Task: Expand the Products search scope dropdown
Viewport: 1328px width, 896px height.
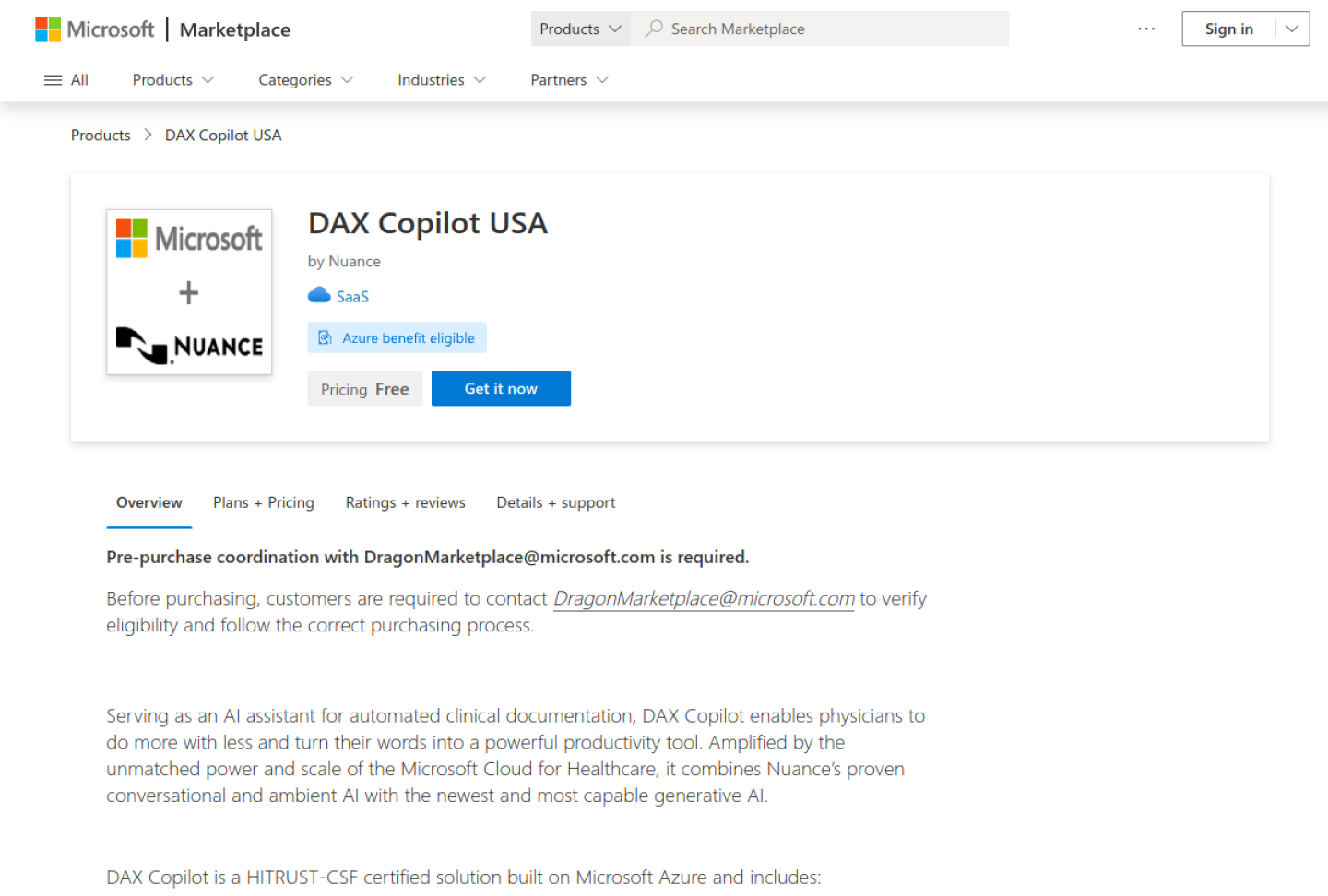Action: coord(581,29)
